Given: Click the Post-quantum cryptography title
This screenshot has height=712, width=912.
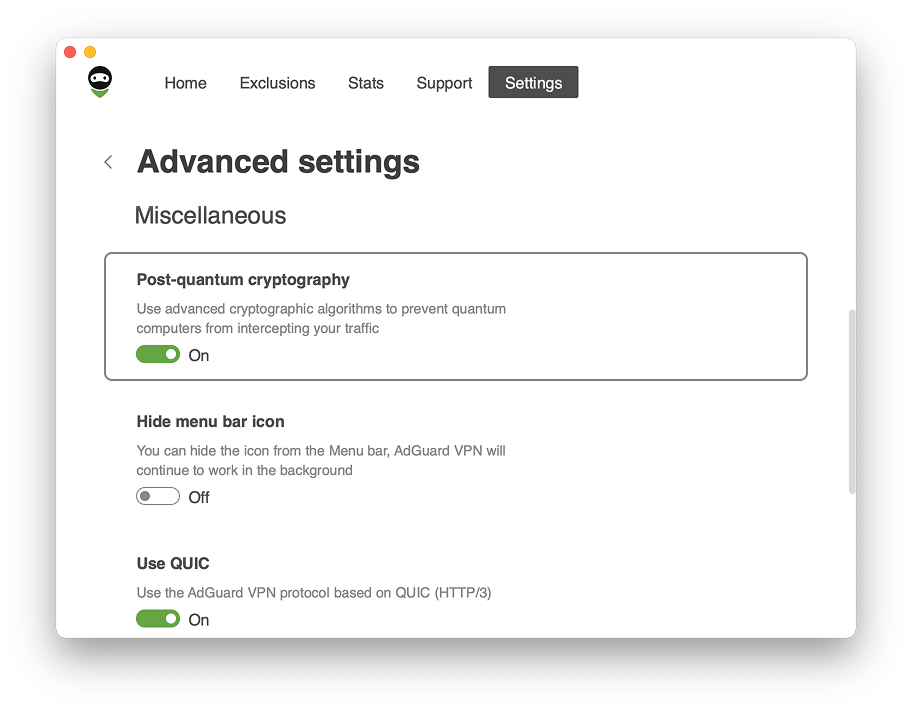Looking at the screenshot, I should (x=243, y=280).
